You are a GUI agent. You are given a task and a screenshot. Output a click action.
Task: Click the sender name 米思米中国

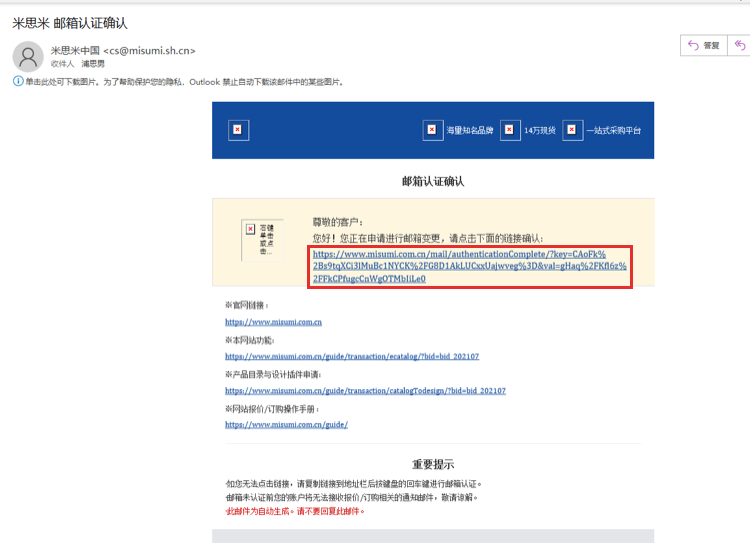[75, 50]
